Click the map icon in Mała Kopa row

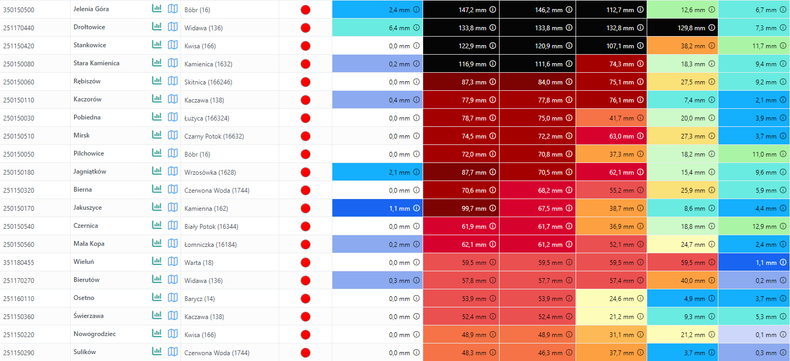pos(173,244)
